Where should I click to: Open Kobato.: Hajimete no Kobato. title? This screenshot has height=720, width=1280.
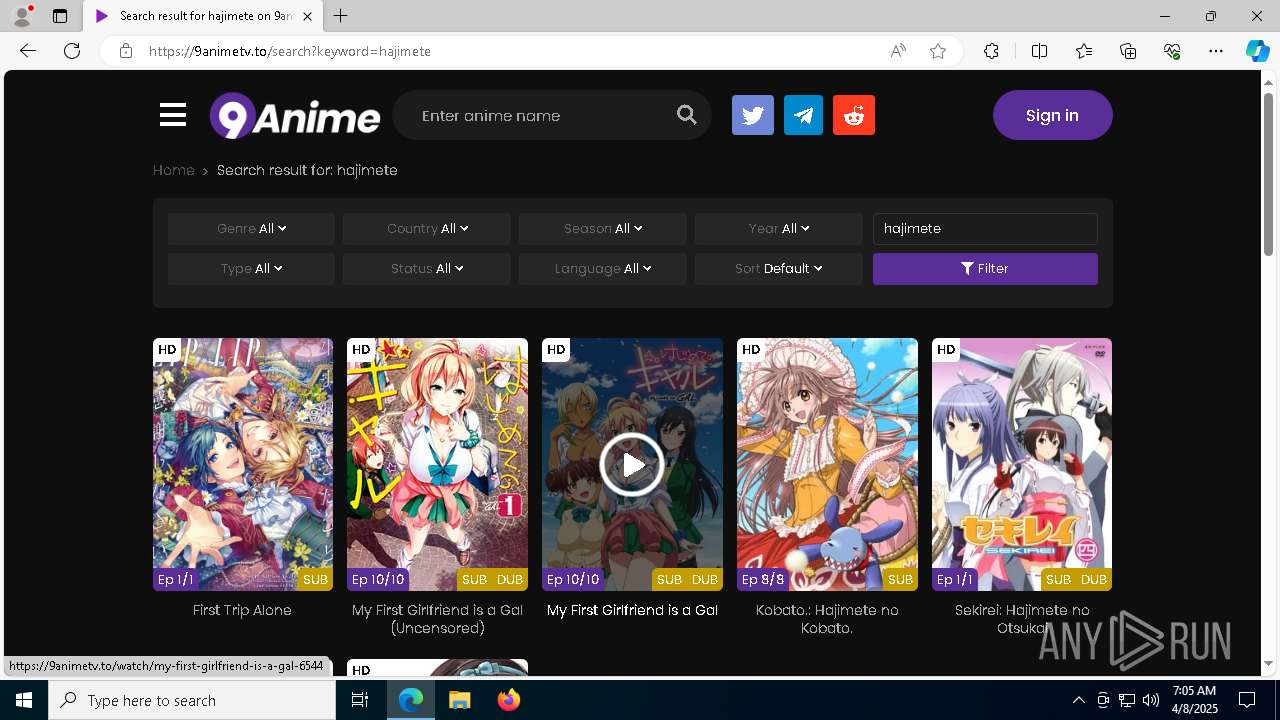click(827, 619)
